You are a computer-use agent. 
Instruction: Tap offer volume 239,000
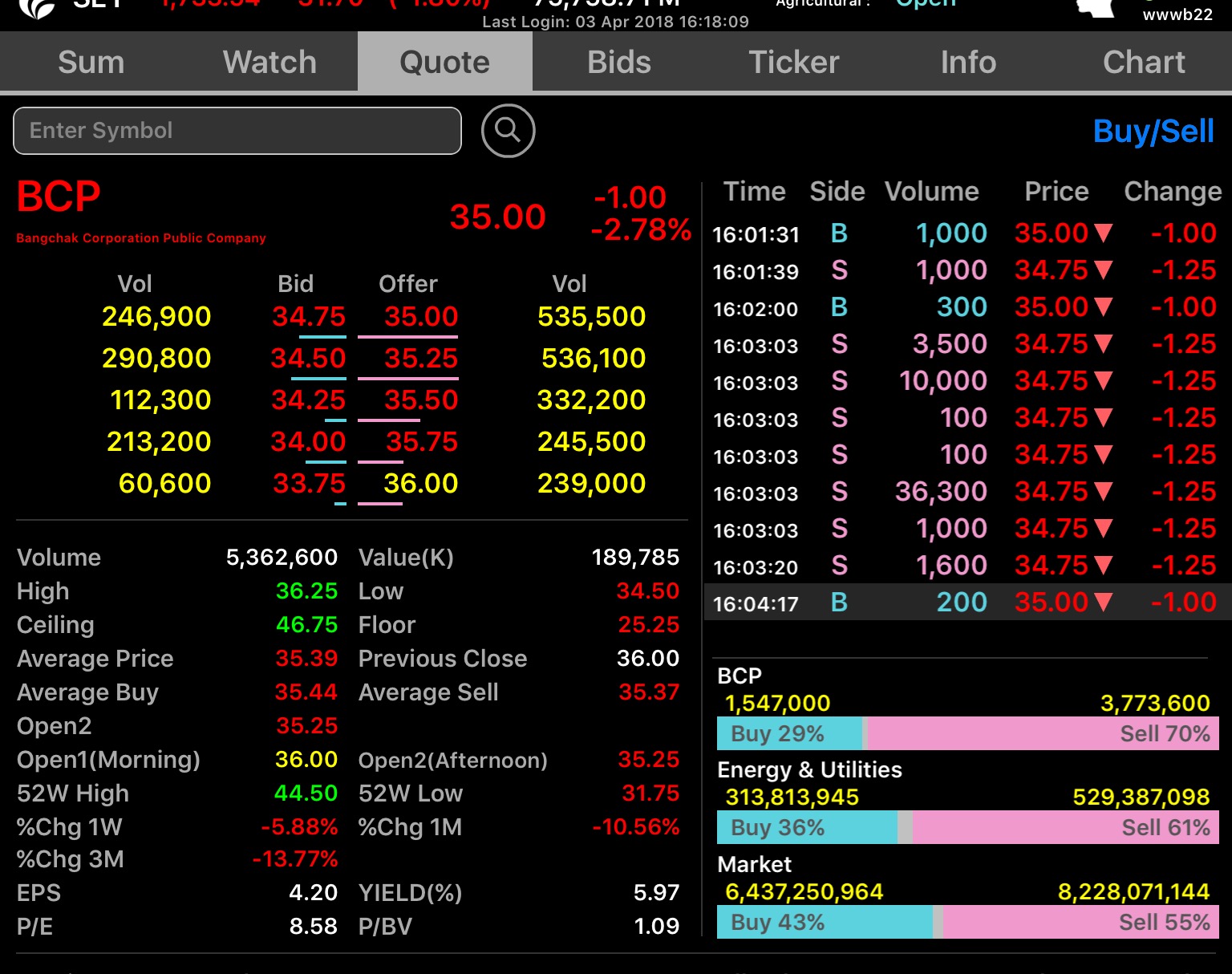(x=592, y=484)
